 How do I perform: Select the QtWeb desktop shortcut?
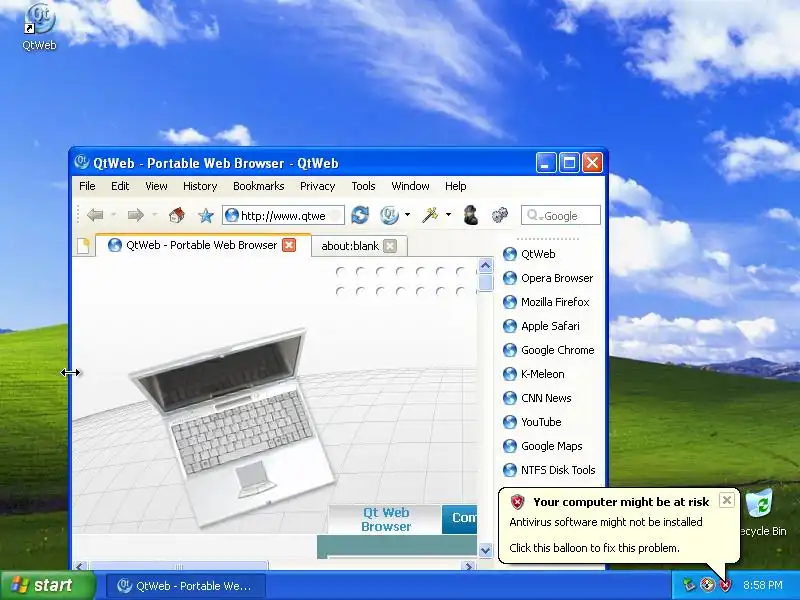pyautogui.click(x=39, y=27)
